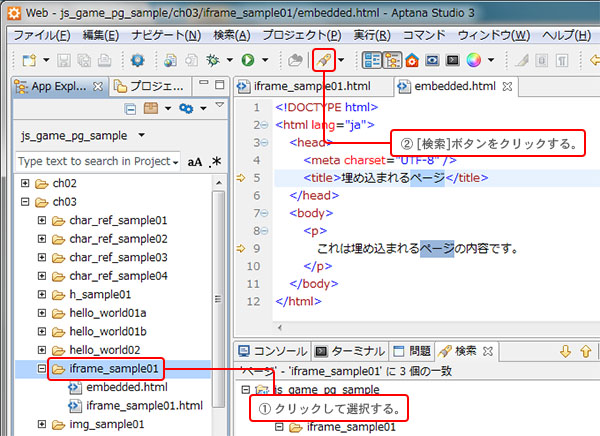
Task: Click the red house toolbar icon
Action: (x=412, y=60)
